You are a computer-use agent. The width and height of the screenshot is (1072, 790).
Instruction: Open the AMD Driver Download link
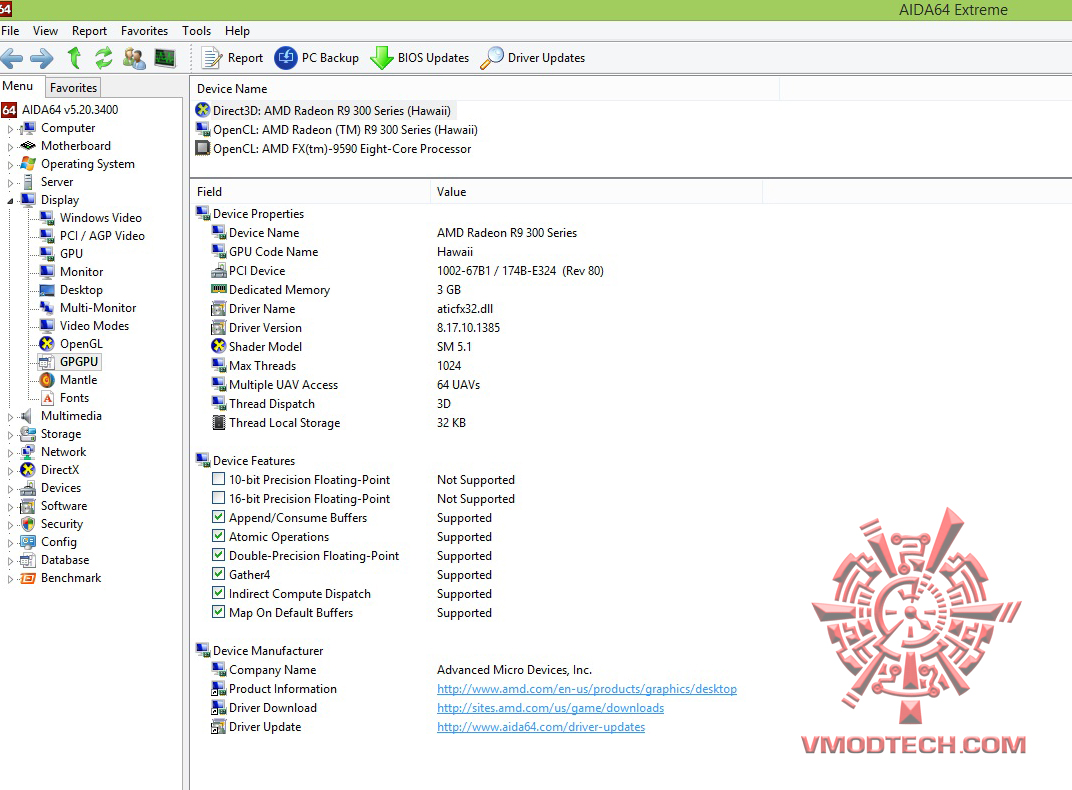[x=550, y=708]
